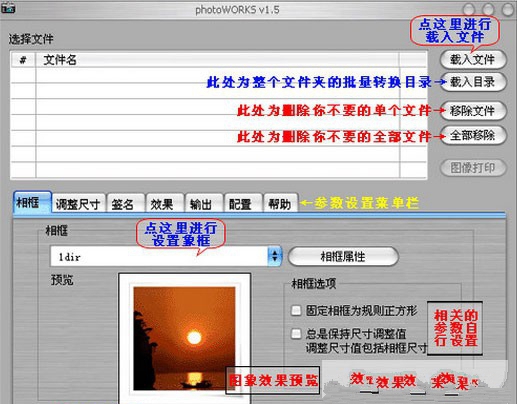Image resolution: width=517 pixels, height=404 pixels.
Task: Click the 载入文件 load file button
Action: [x=473, y=60]
